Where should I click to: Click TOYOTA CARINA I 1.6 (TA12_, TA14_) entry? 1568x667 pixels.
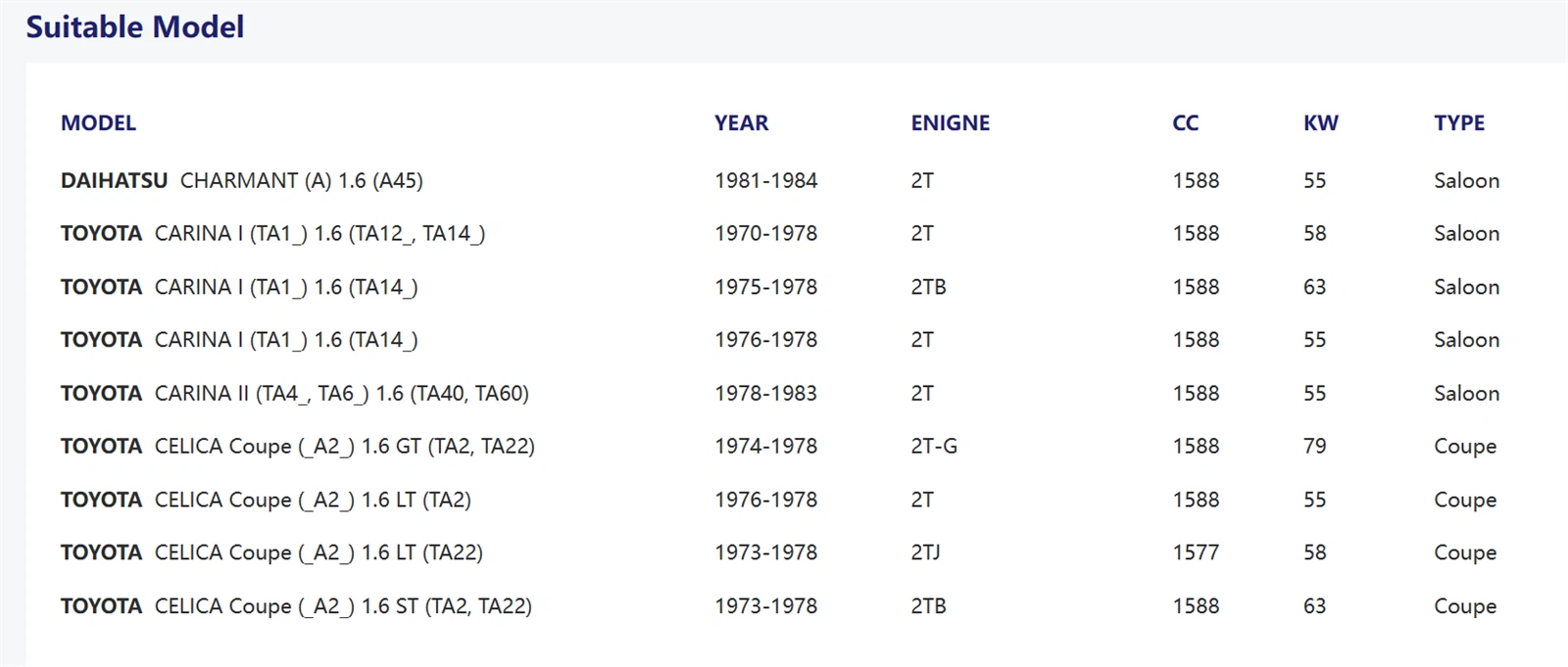272,234
